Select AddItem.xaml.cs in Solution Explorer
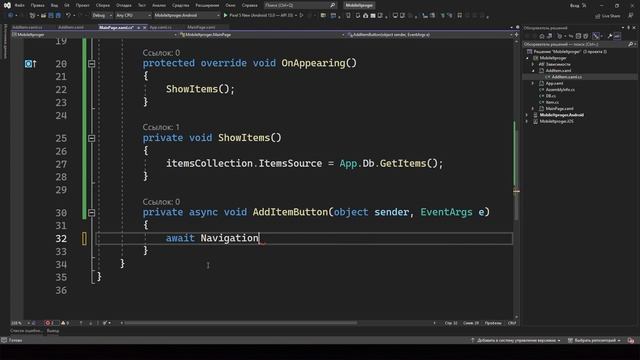The image size is (640, 360). (567, 77)
